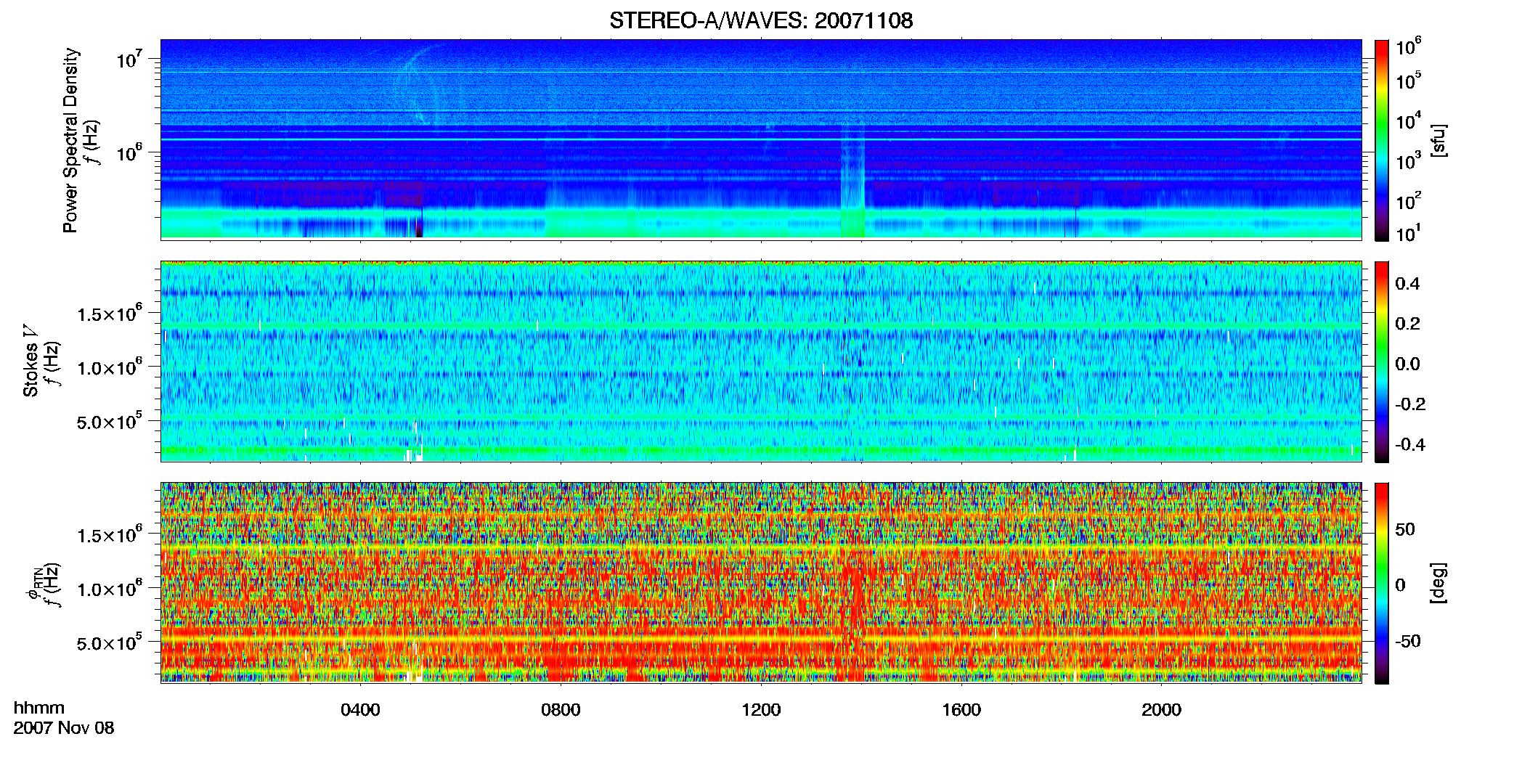
Task: Click the 0.0 tick on Stokes V colorbar
Action: click(1407, 364)
